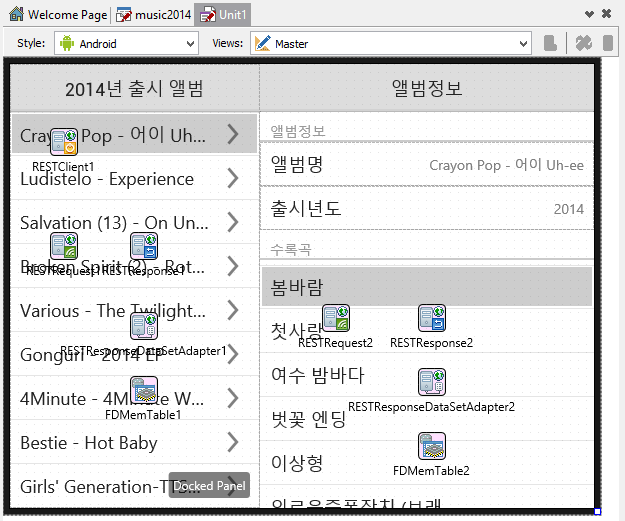Select the RESTRequest2 component icon

click(336, 318)
